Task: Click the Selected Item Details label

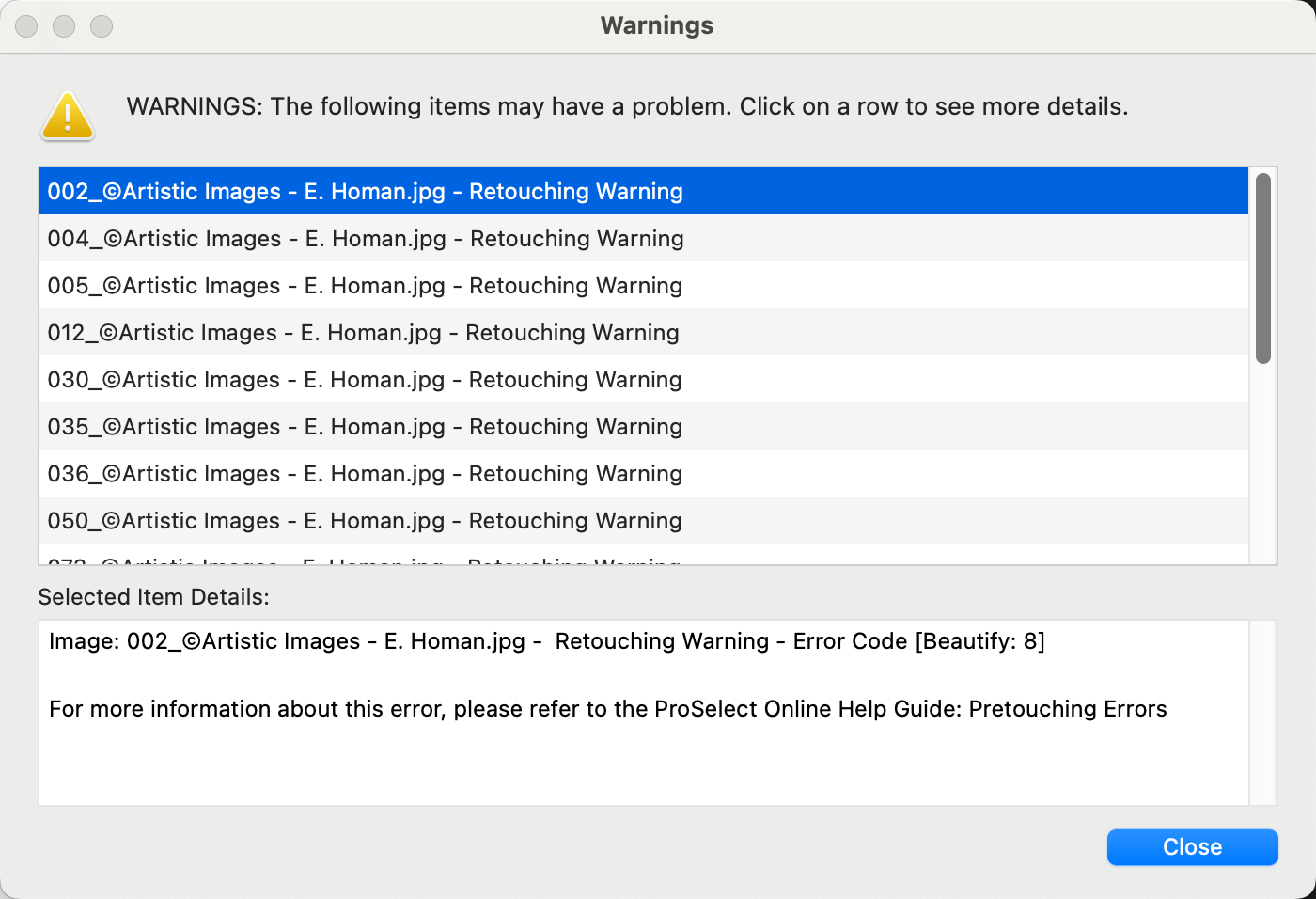Action: 153,597
